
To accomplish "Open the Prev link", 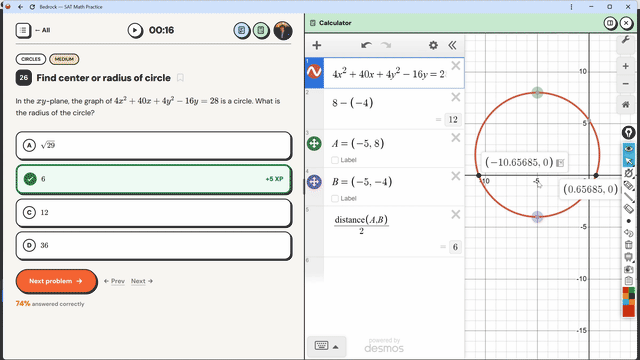I will (115, 281).
